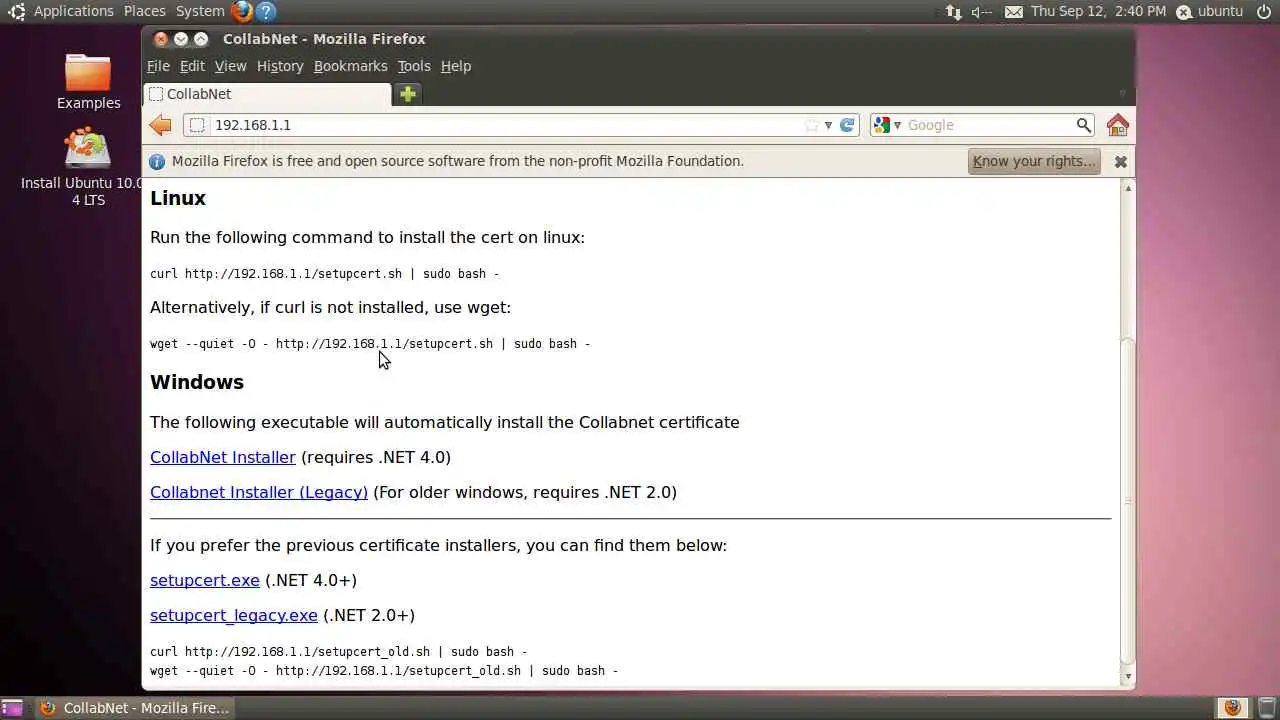Image resolution: width=1280 pixels, height=720 pixels.
Task: Open the tab list dropdown arrow
Action: 1122,94
